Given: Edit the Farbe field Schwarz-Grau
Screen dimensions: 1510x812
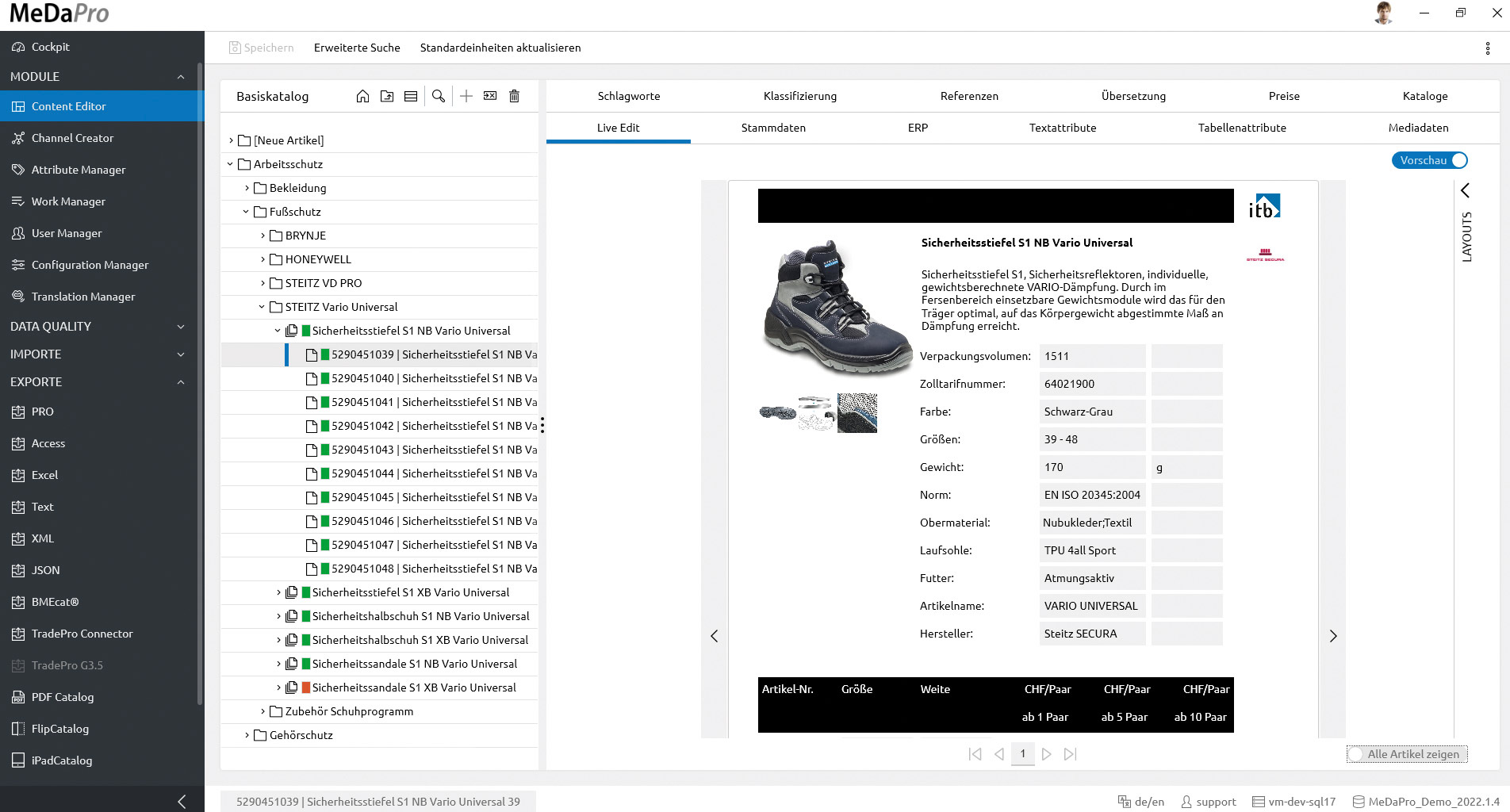Looking at the screenshot, I should tap(1093, 412).
